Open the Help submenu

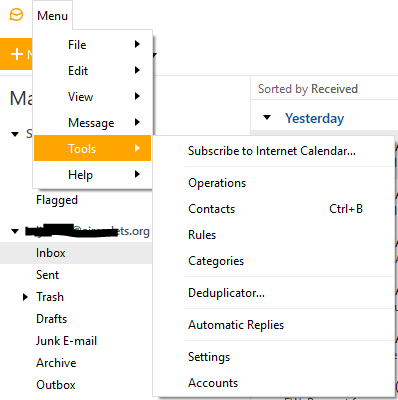pos(92,174)
